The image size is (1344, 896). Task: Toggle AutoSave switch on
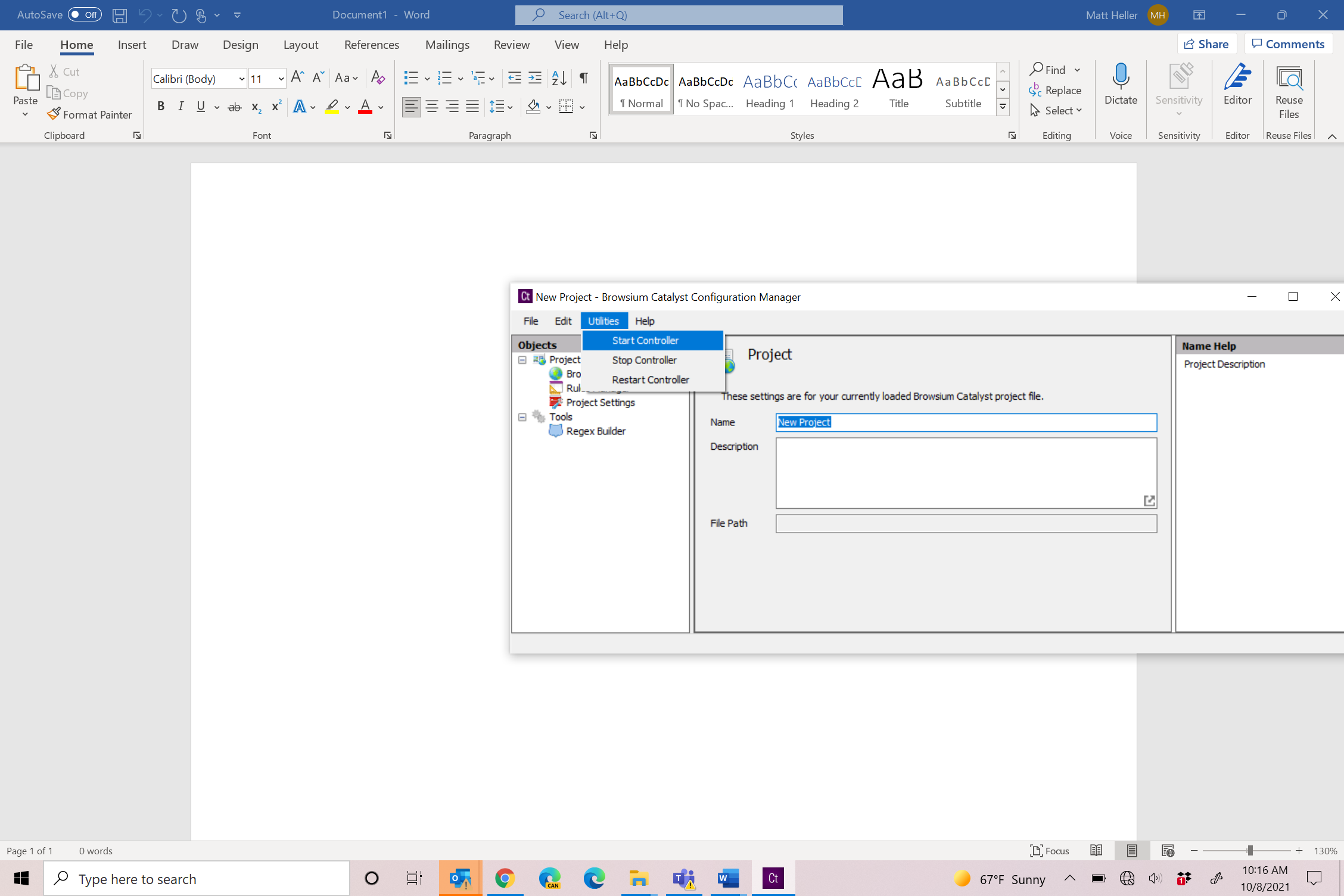85,15
